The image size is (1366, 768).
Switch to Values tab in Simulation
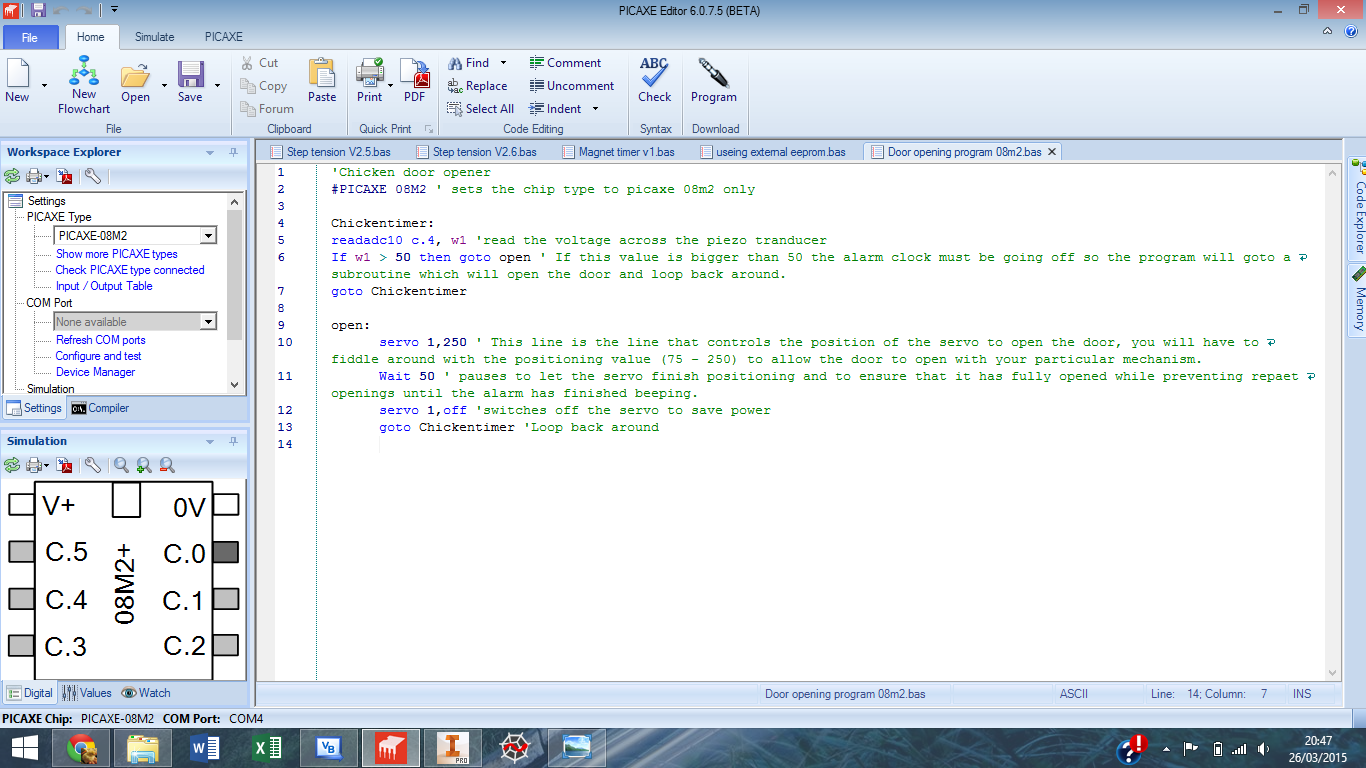87,693
